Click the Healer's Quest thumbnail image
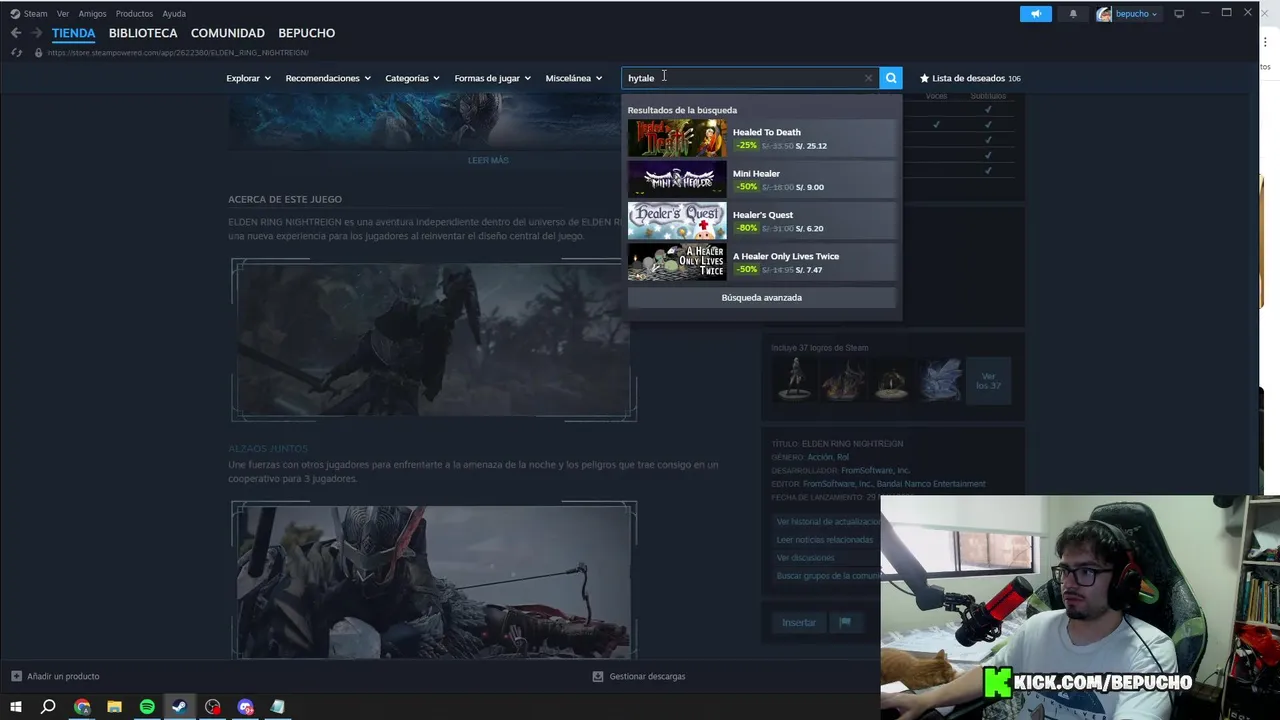Screen dimensions: 1280x720 [677, 221]
